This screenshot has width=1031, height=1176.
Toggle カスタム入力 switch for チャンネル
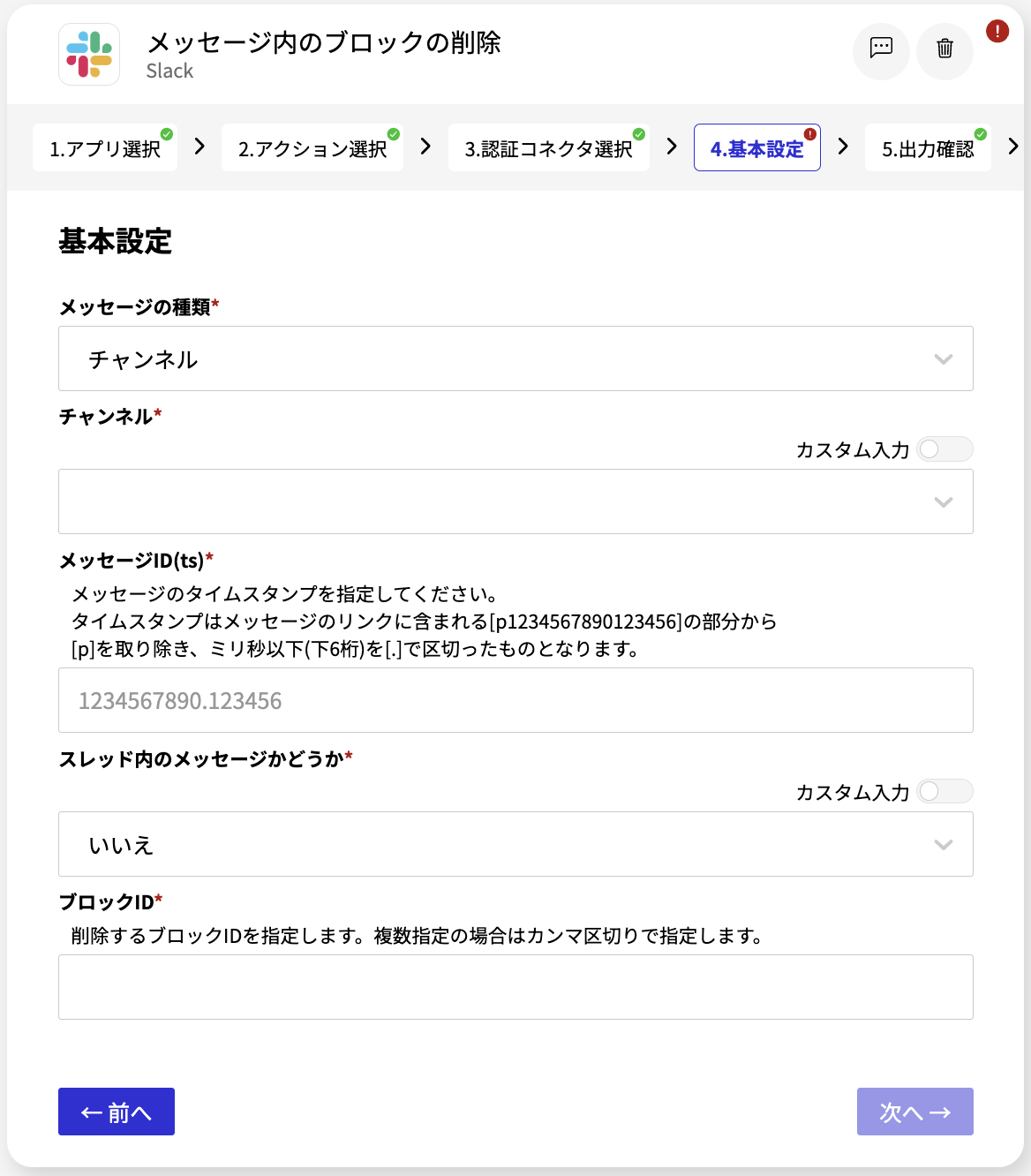(x=944, y=449)
